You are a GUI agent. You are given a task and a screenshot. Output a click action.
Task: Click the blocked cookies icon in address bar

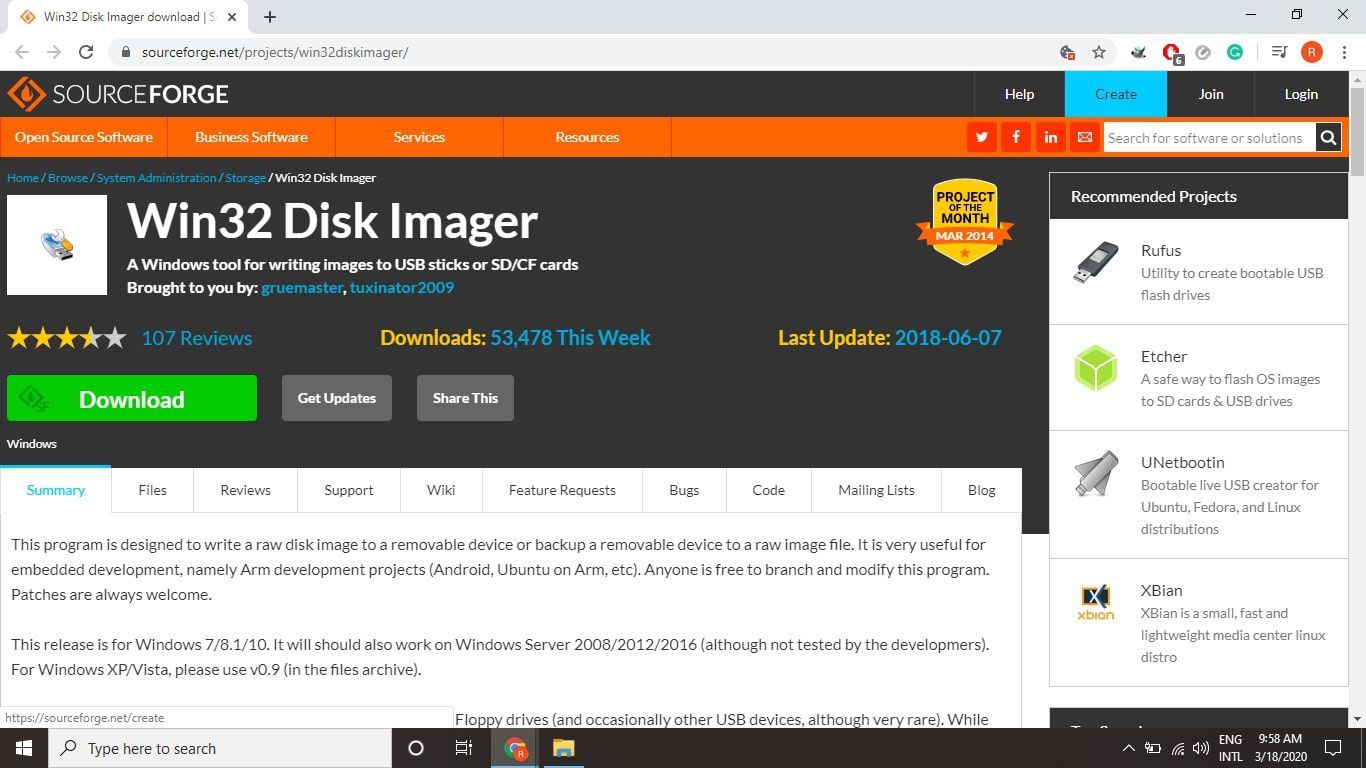click(1067, 52)
